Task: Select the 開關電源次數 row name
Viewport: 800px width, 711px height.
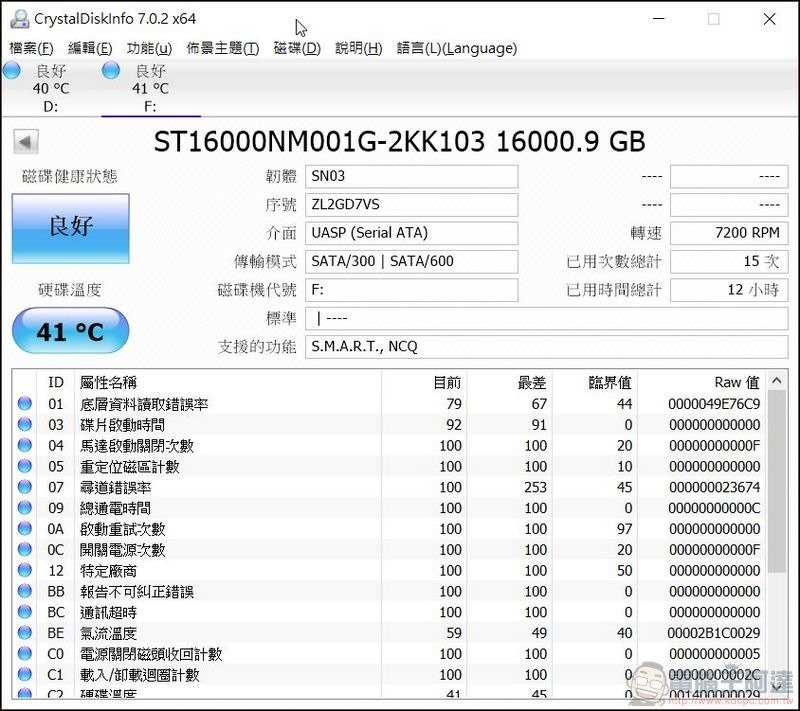Action: click(122, 550)
